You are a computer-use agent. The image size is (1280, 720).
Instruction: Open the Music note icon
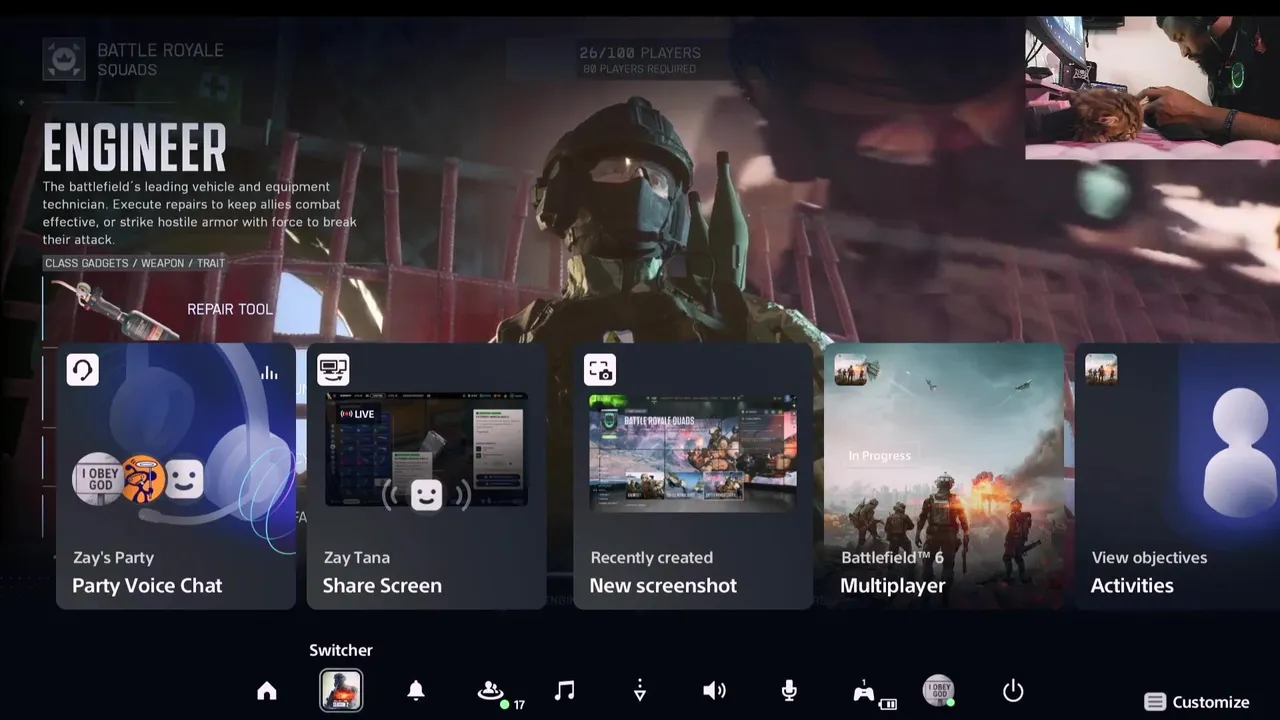(x=565, y=691)
